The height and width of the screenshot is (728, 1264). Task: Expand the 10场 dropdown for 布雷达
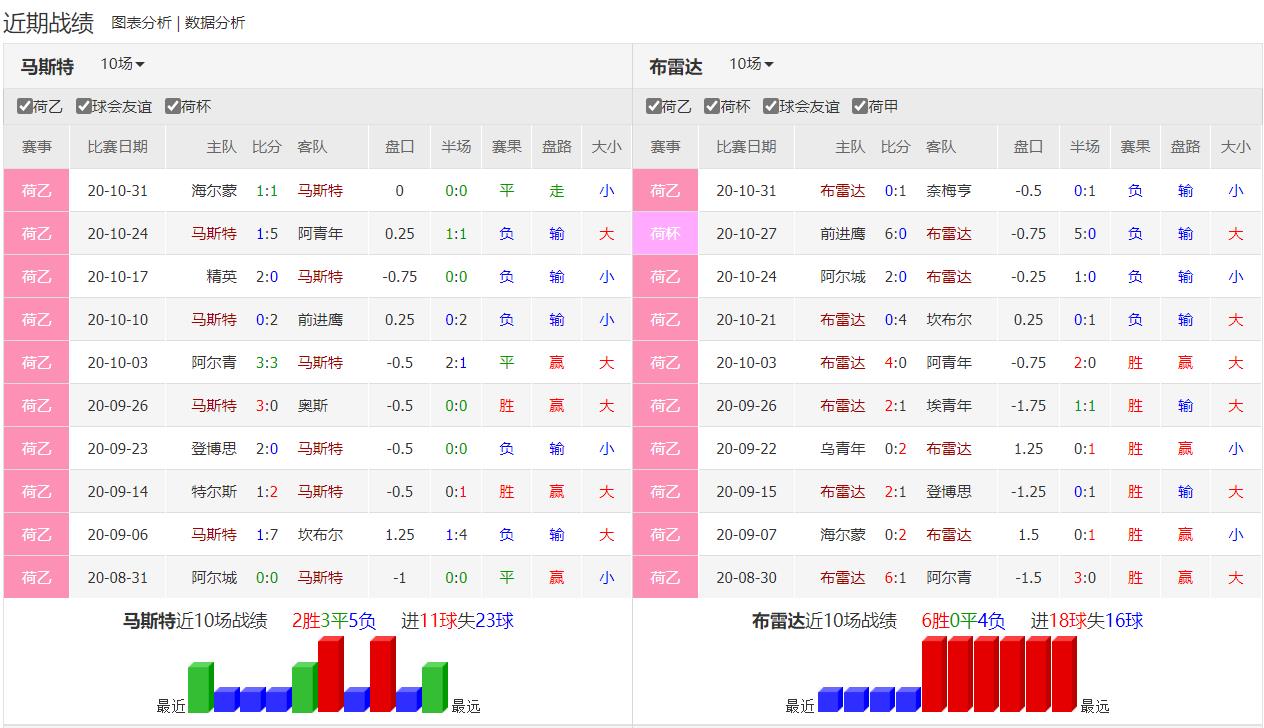coord(751,64)
